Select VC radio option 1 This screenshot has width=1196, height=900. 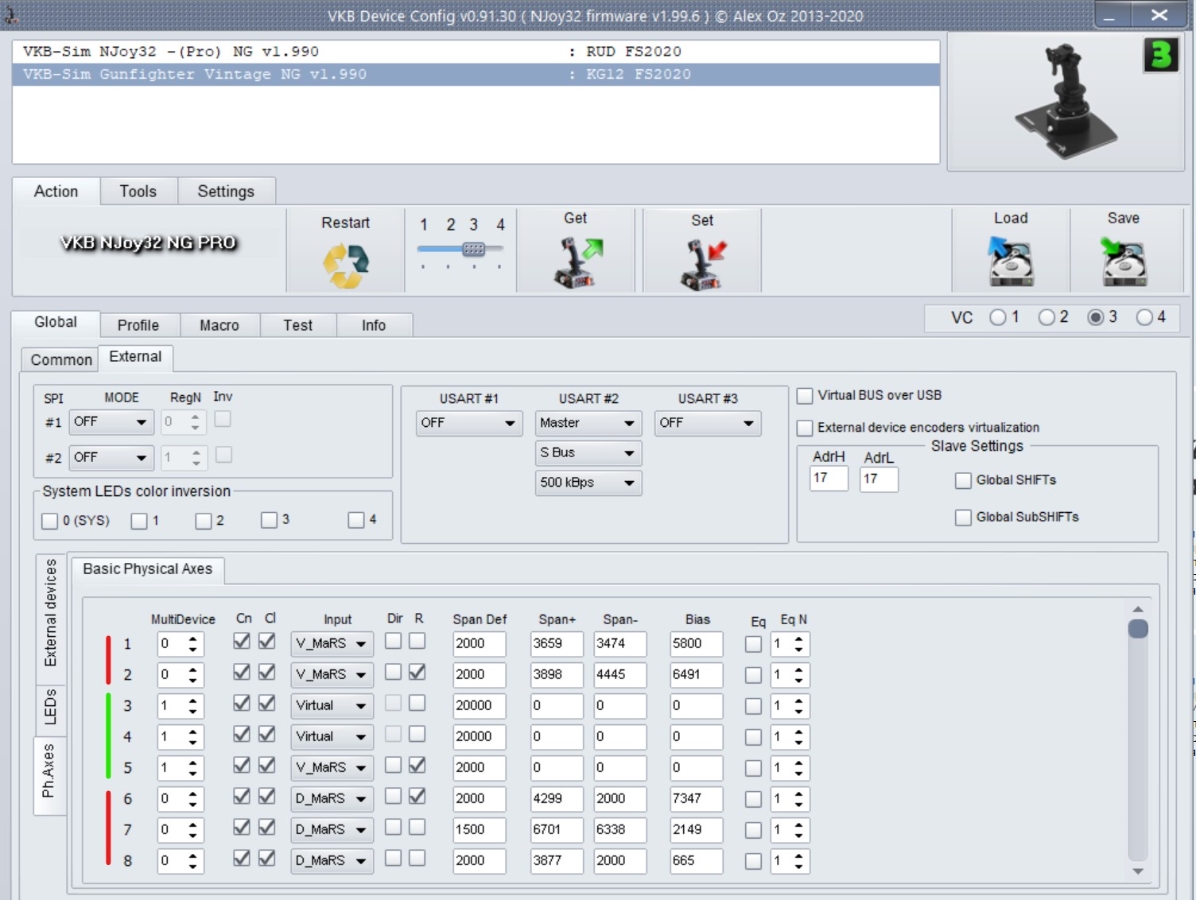pyautogui.click(x=998, y=317)
